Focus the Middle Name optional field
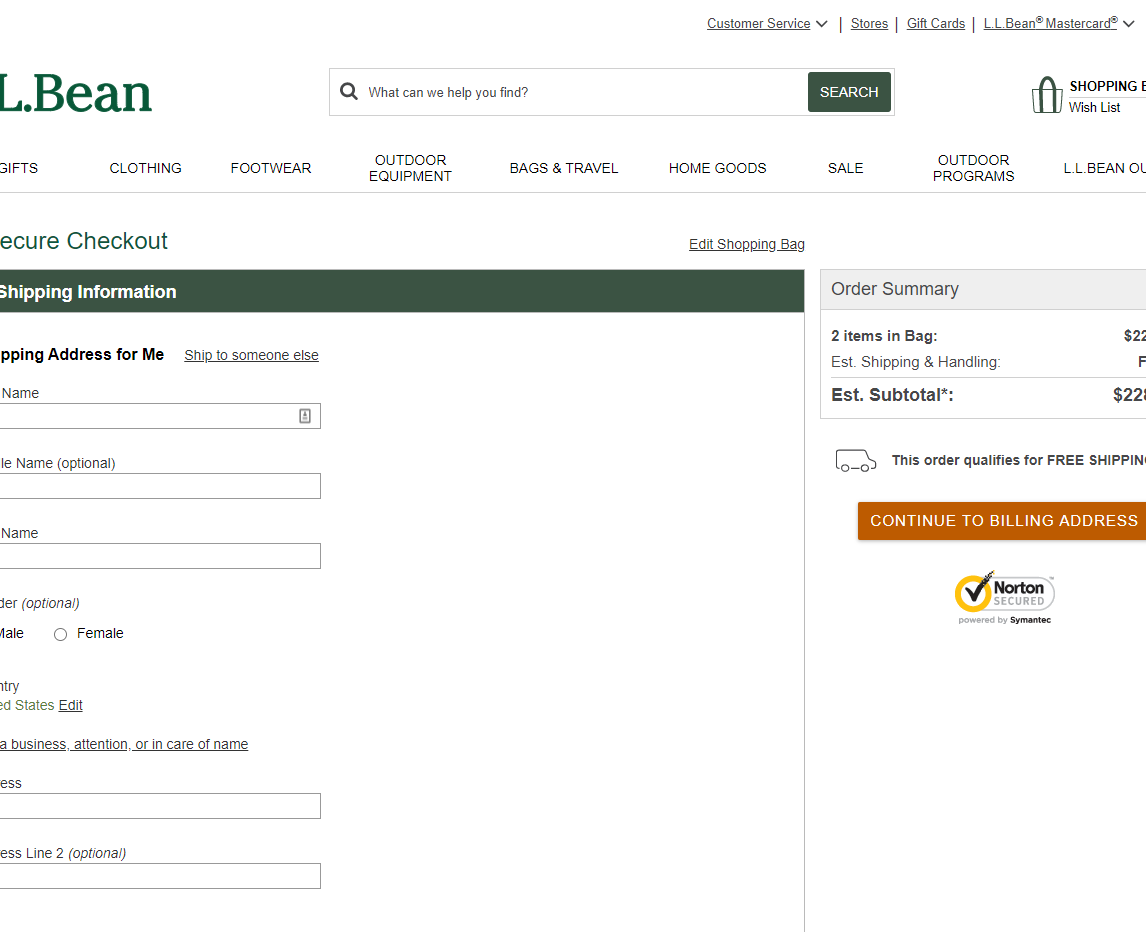Viewport: 1146px width, 932px height. 160,486
